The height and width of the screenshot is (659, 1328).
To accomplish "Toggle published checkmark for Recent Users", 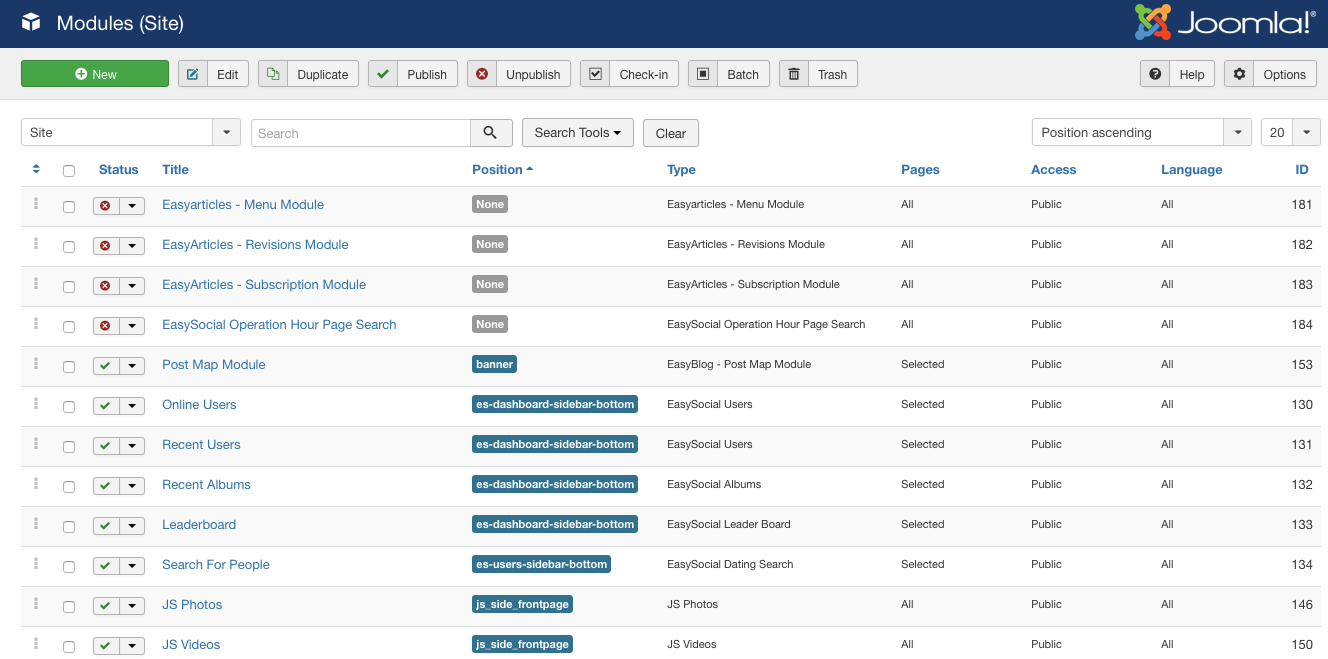I will tap(106, 446).
